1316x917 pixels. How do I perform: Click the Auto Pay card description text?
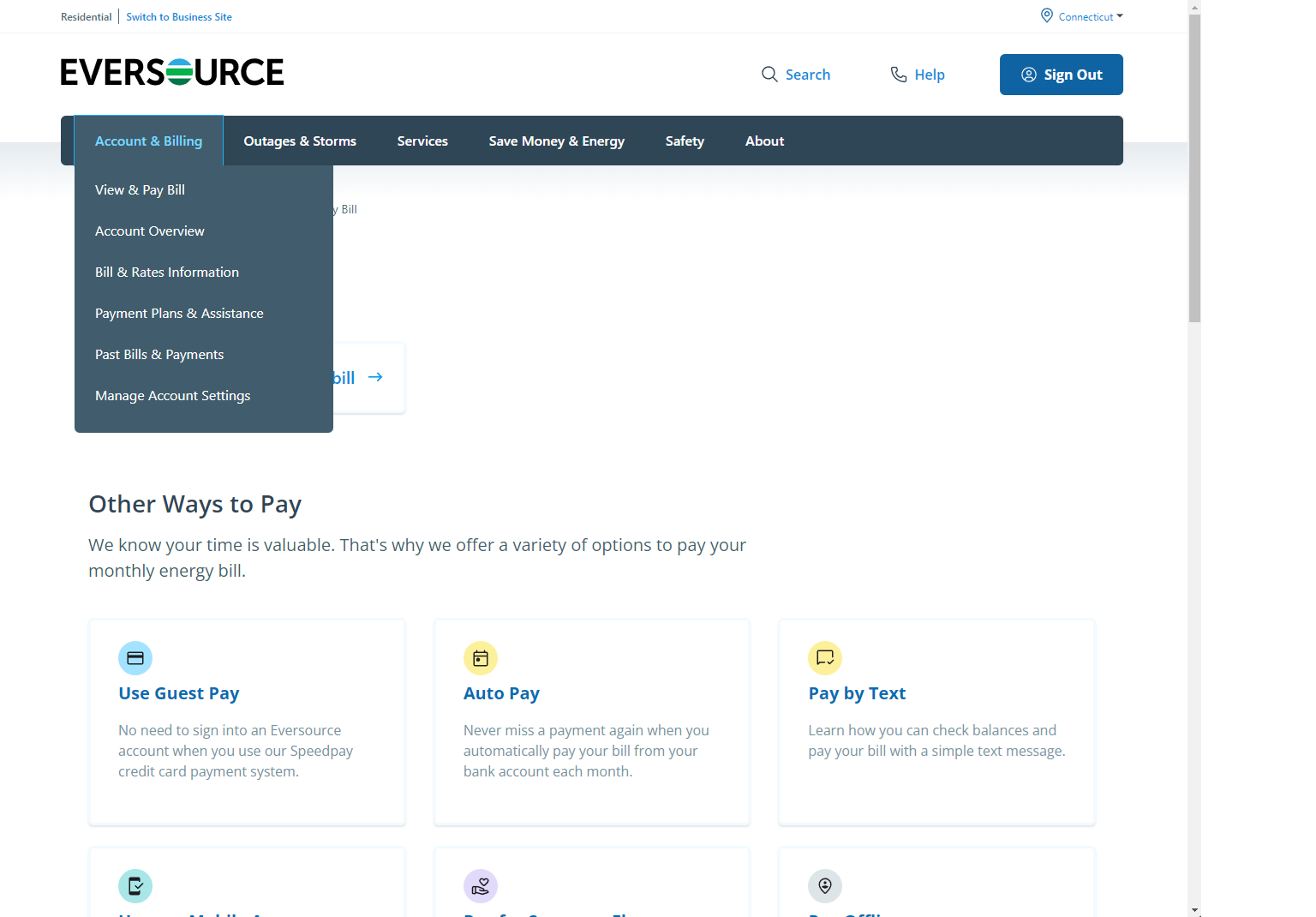tap(586, 751)
